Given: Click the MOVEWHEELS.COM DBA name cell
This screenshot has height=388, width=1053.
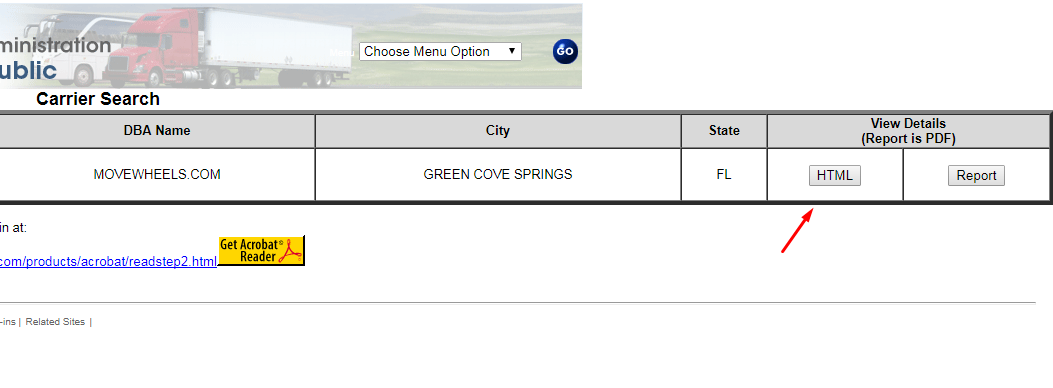Looking at the screenshot, I should (x=157, y=175).
